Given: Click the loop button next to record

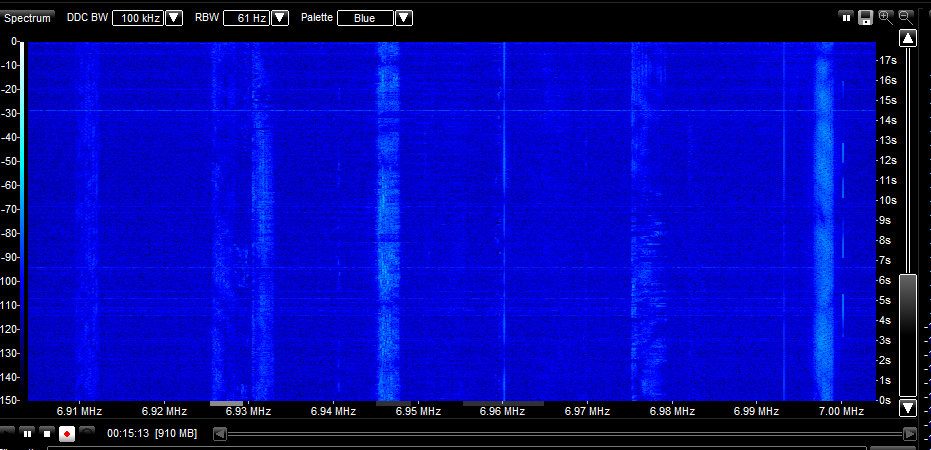Looking at the screenshot, I should pos(87,433).
